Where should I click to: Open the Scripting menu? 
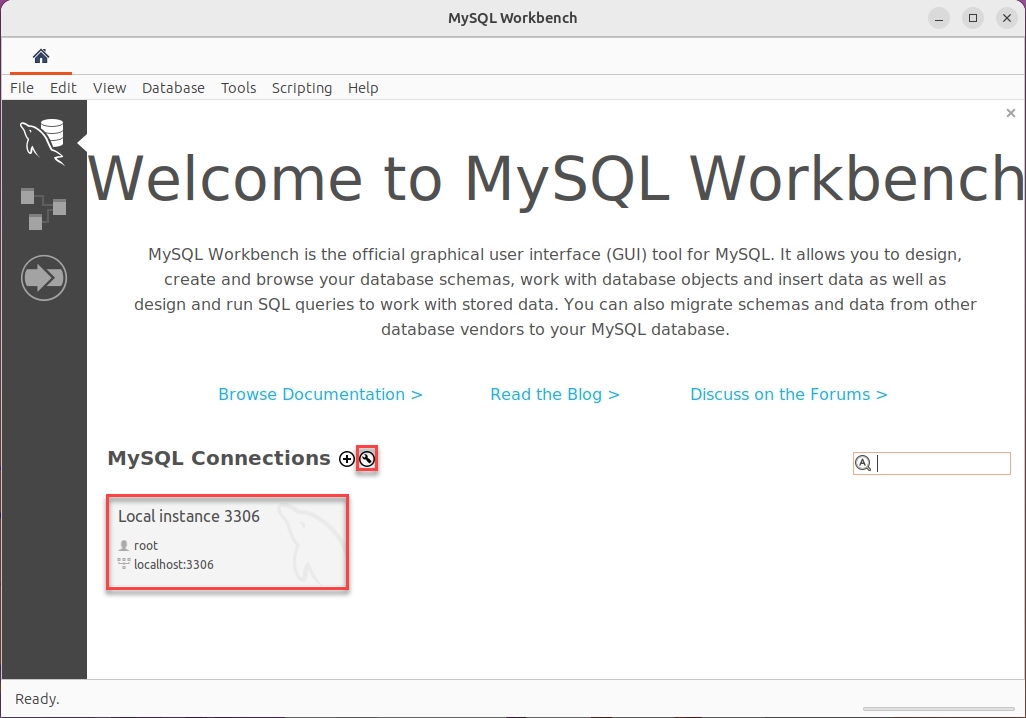coord(301,88)
